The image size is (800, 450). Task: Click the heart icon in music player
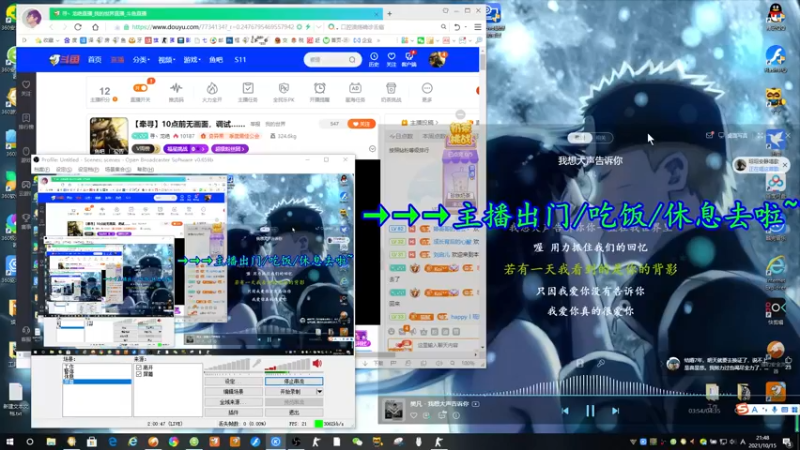point(413,415)
